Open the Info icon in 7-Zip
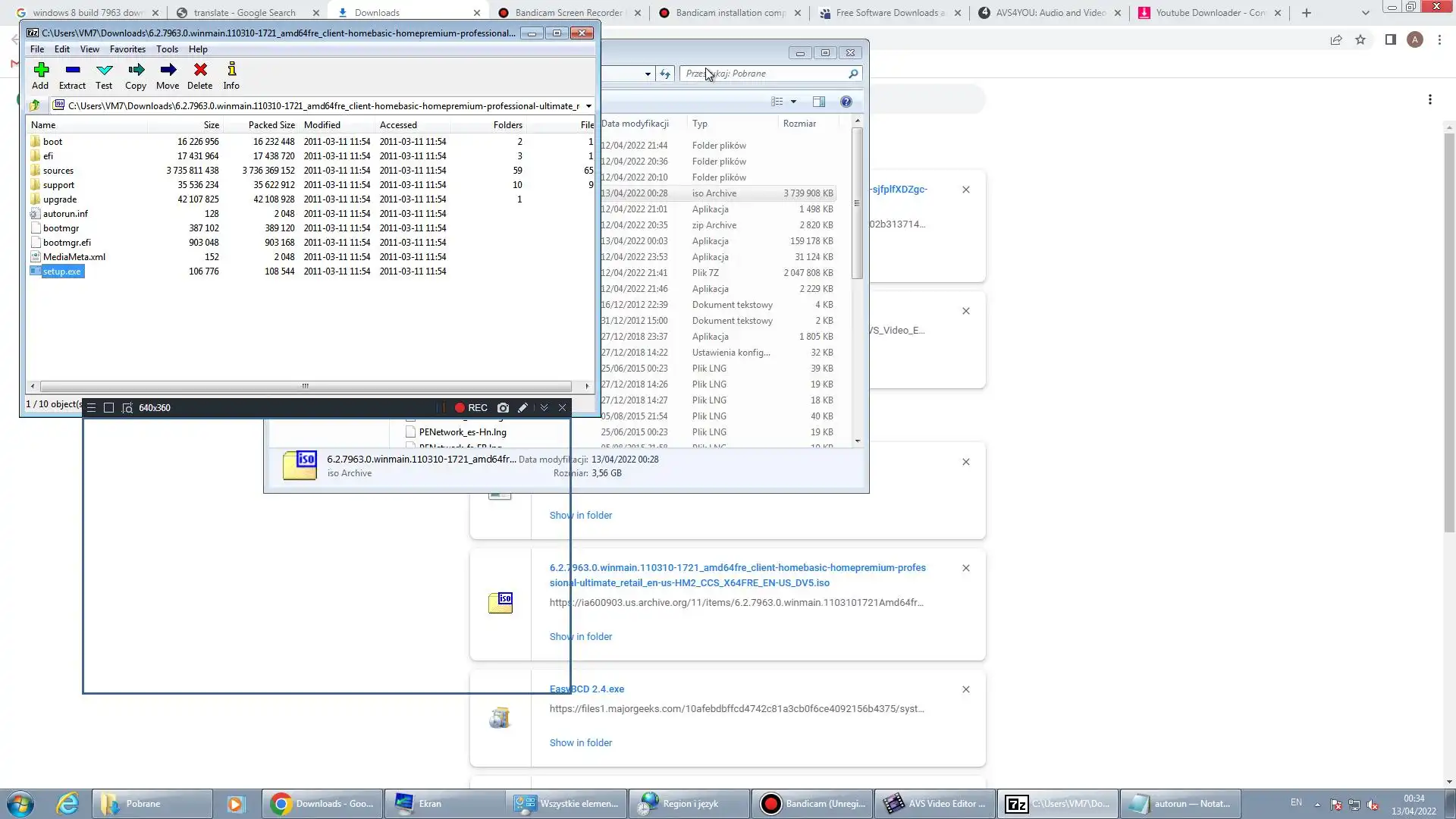Viewport: 1456px width, 819px height. coord(232,75)
